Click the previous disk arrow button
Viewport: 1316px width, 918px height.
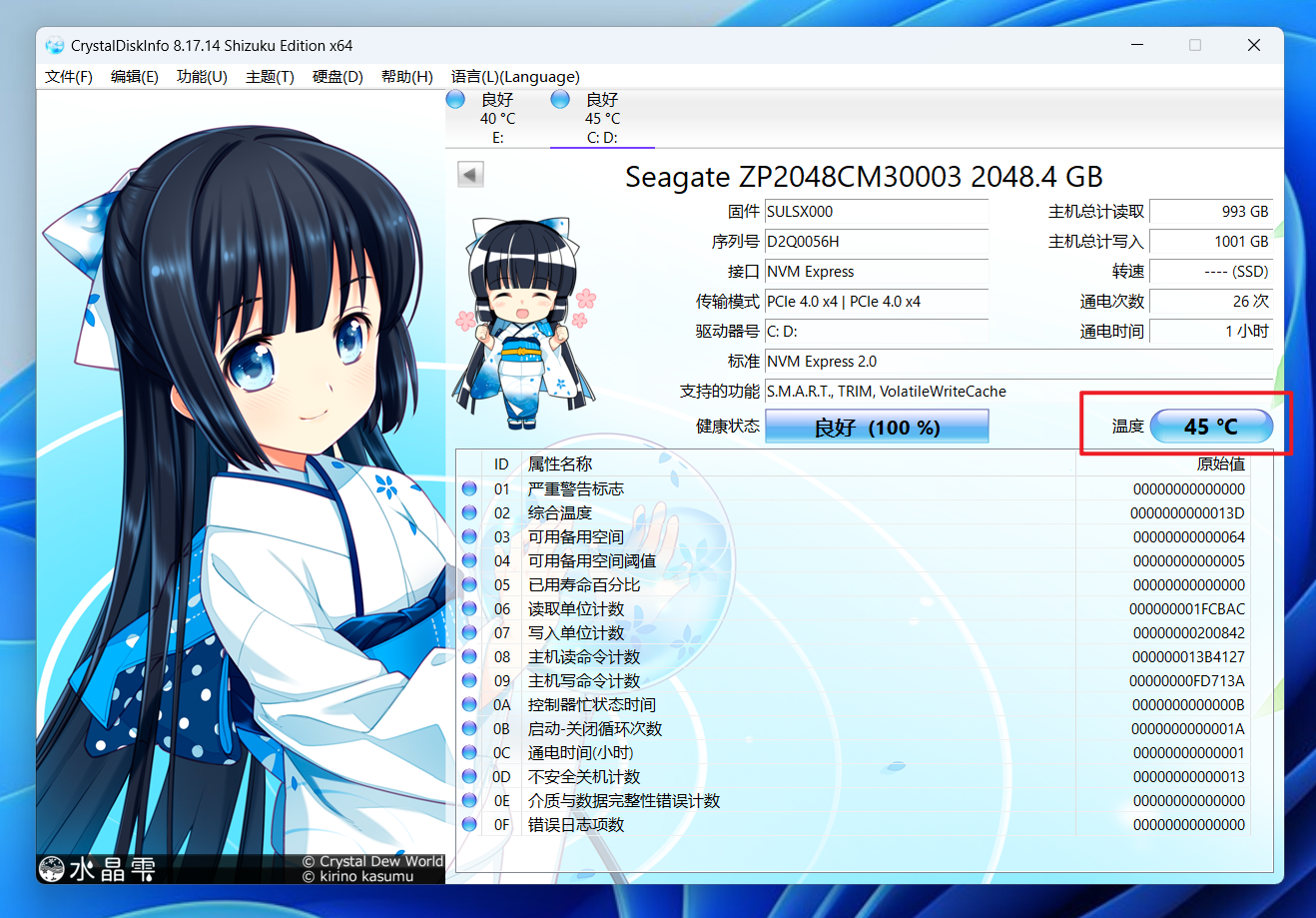tap(470, 174)
